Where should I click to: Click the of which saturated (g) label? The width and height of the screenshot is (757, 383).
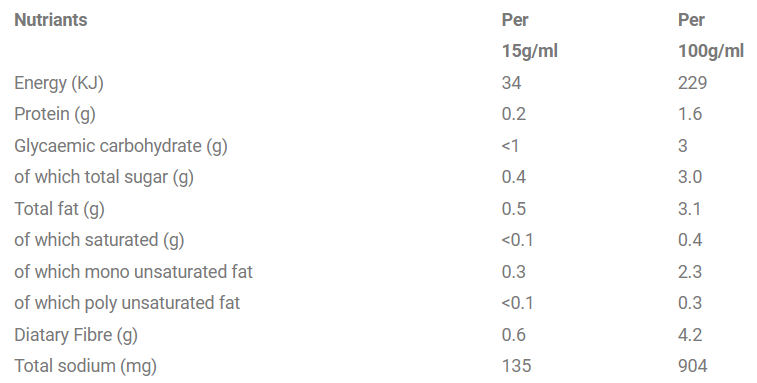[99, 240]
